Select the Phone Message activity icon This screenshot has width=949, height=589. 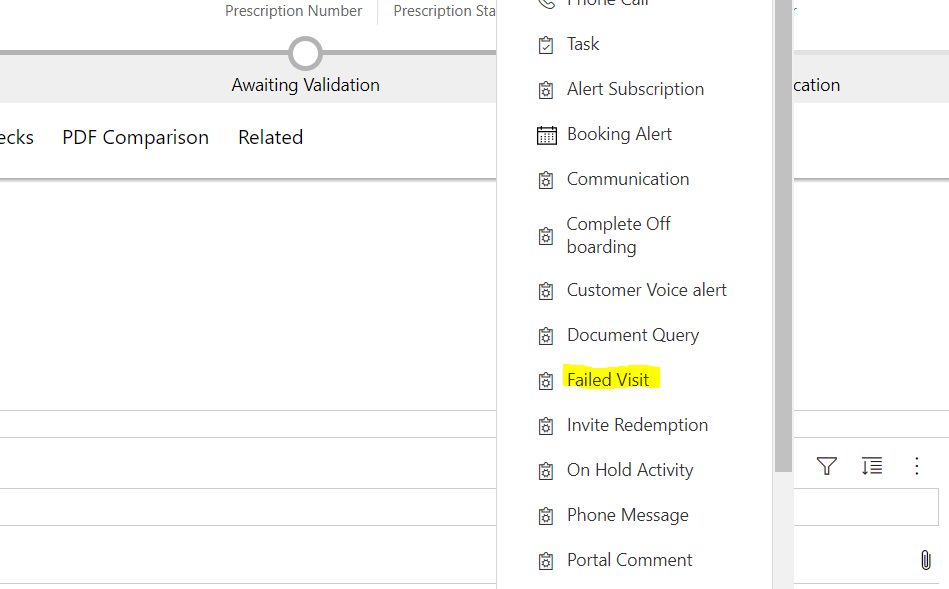click(x=545, y=515)
